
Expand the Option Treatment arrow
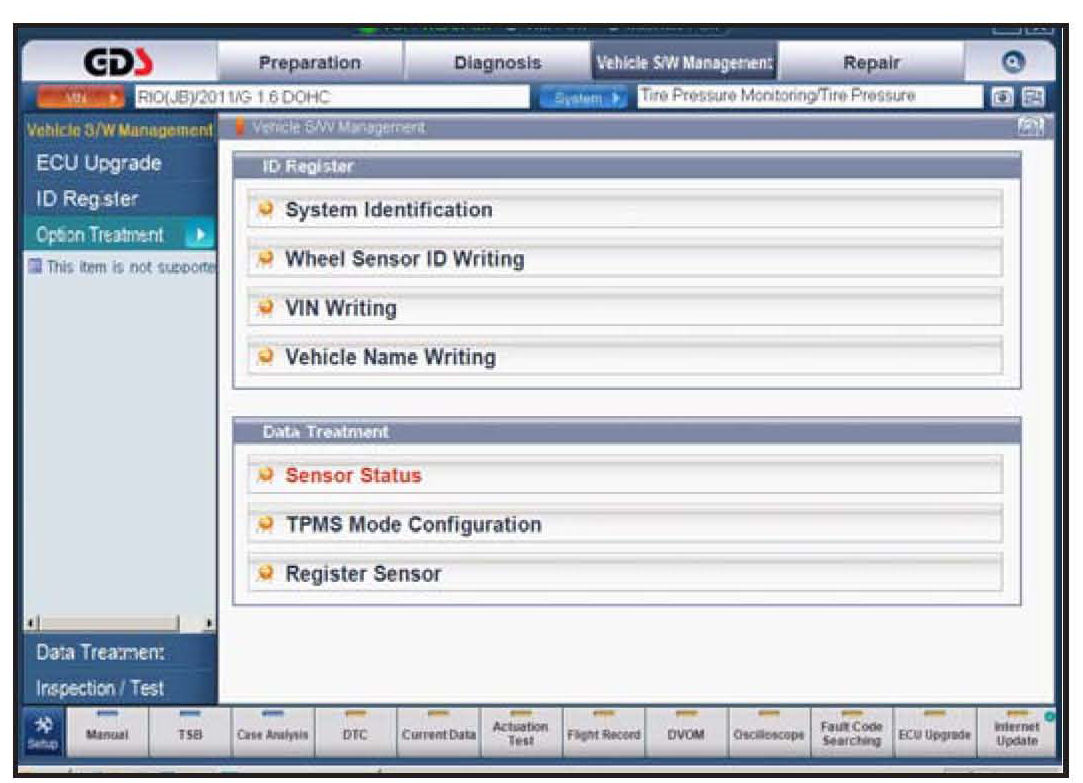click(x=200, y=236)
